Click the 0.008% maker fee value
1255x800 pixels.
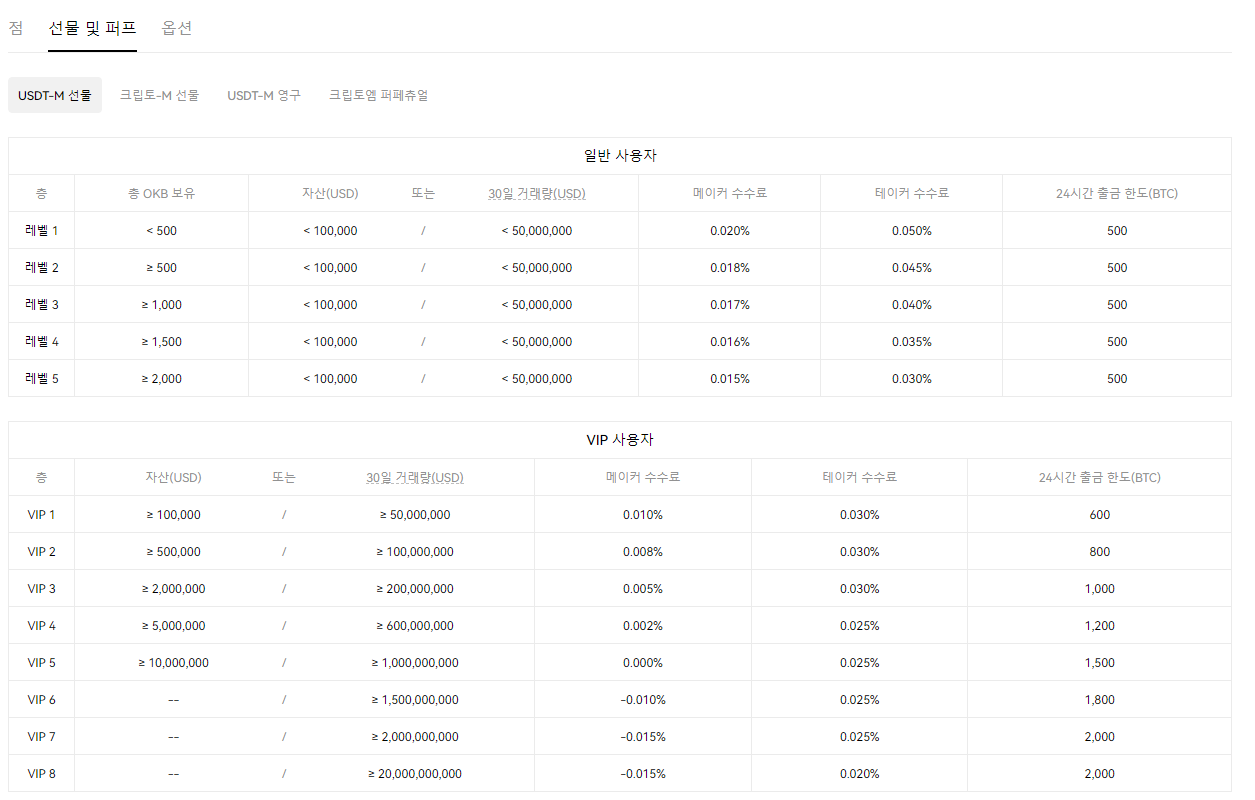point(643,552)
